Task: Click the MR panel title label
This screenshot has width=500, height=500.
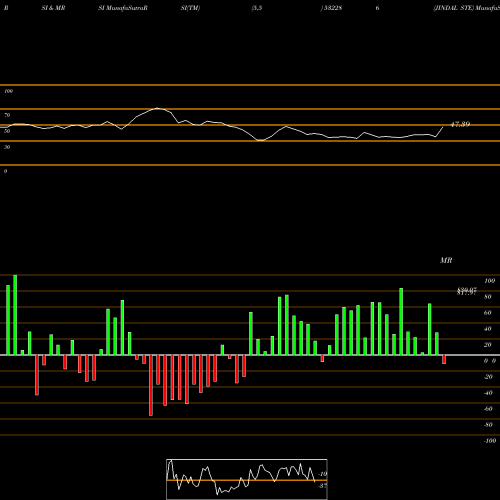Action: pyautogui.click(x=446, y=260)
